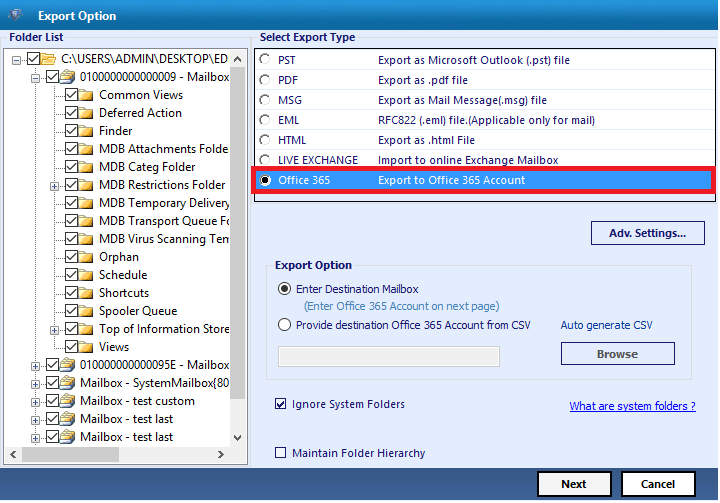Click the Views folder icon
The height and width of the screenshot is (503, 720).
tap(85, 347)
